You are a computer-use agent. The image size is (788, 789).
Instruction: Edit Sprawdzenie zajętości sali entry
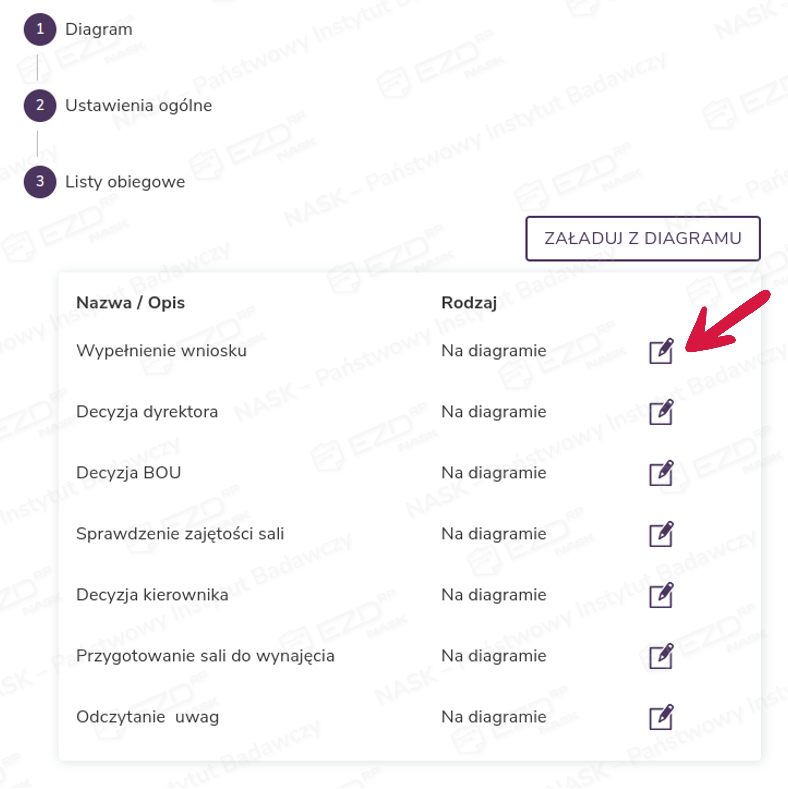pyautogui.click(x=660, y=534)
